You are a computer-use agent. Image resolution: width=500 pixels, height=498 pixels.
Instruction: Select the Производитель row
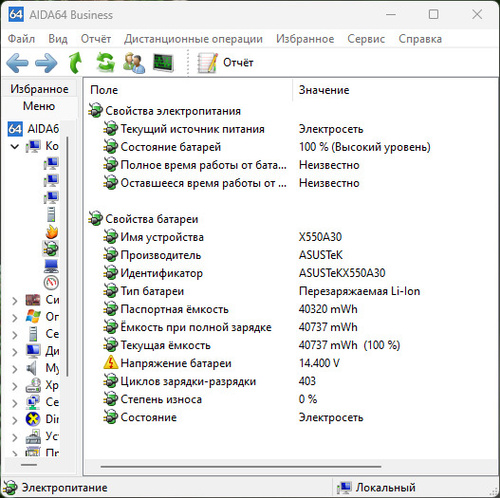(x=223, y=255)
